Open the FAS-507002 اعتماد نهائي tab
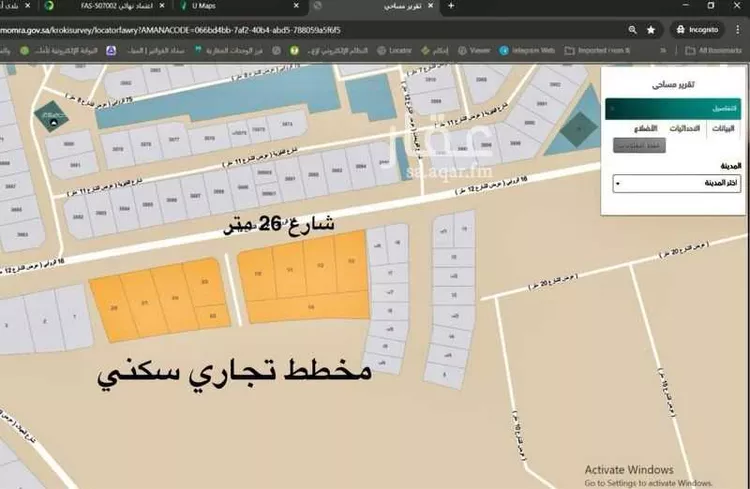 pos(116,6)
